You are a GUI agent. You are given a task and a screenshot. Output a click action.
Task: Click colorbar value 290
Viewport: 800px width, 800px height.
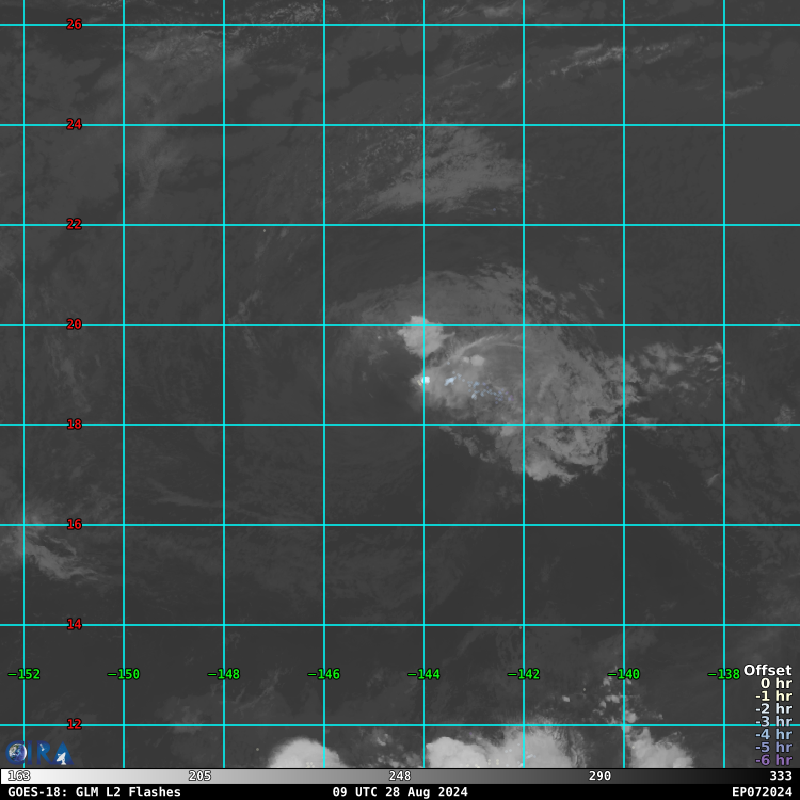600,776
